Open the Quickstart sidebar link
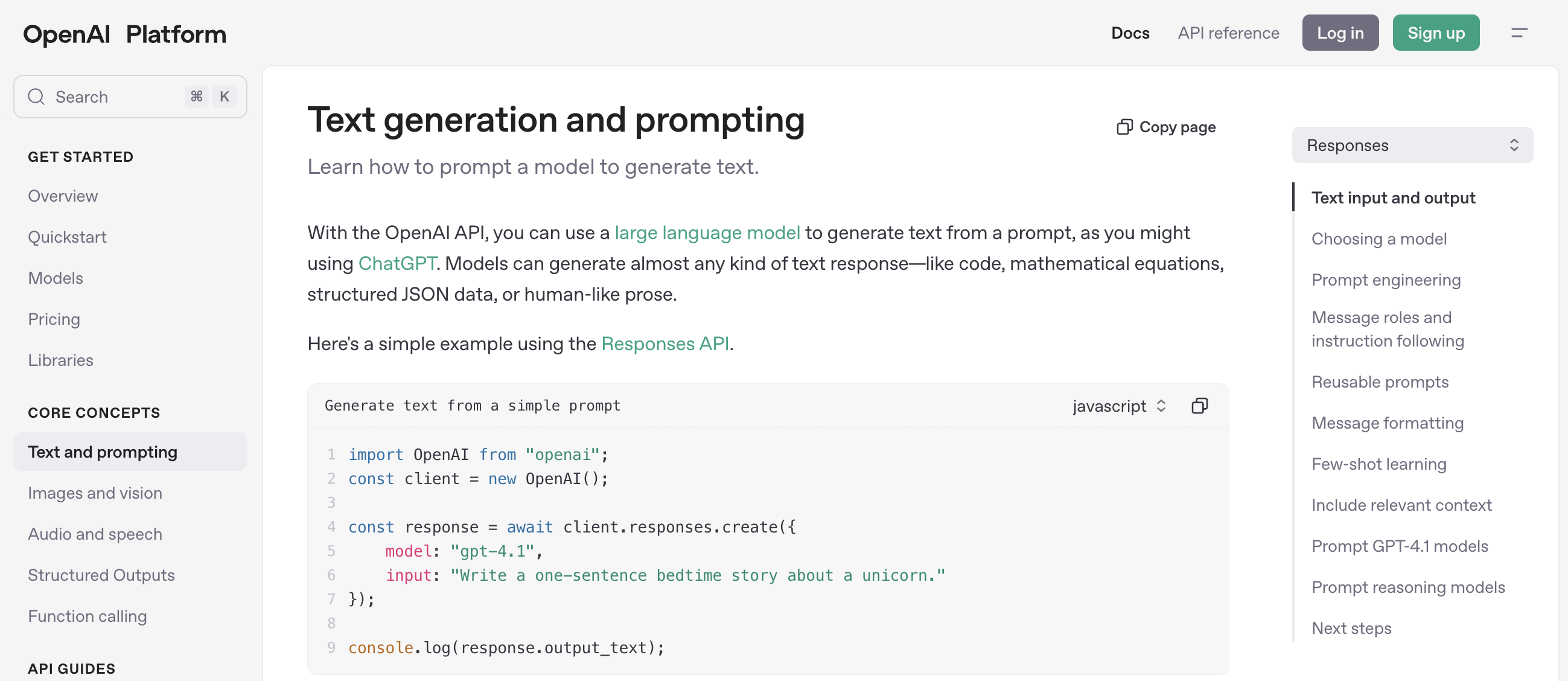The width and height of the screenshot is (1568, 681). coord(67,237)
